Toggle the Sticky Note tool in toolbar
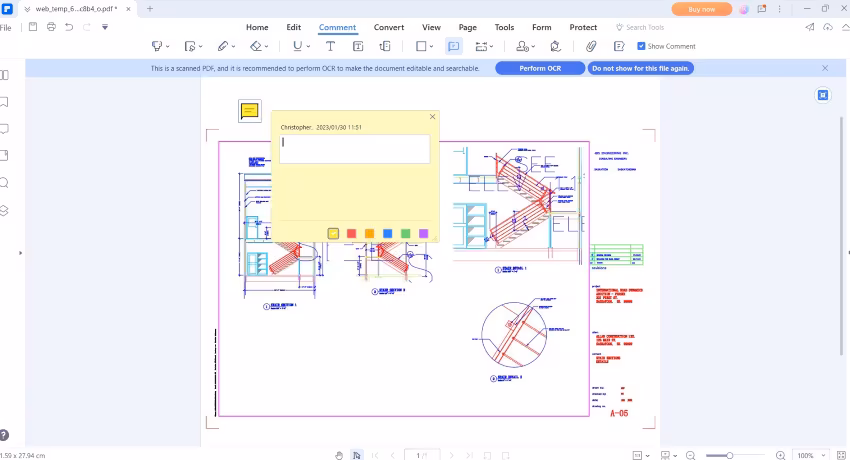This screenshot has width=850, height=460. pos(454,47)
